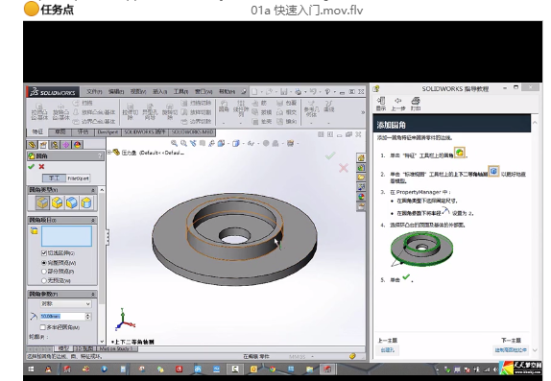Toggle the tangent propagation checkbox
Viewport: 551px width, 381px height.
[44, 253]
